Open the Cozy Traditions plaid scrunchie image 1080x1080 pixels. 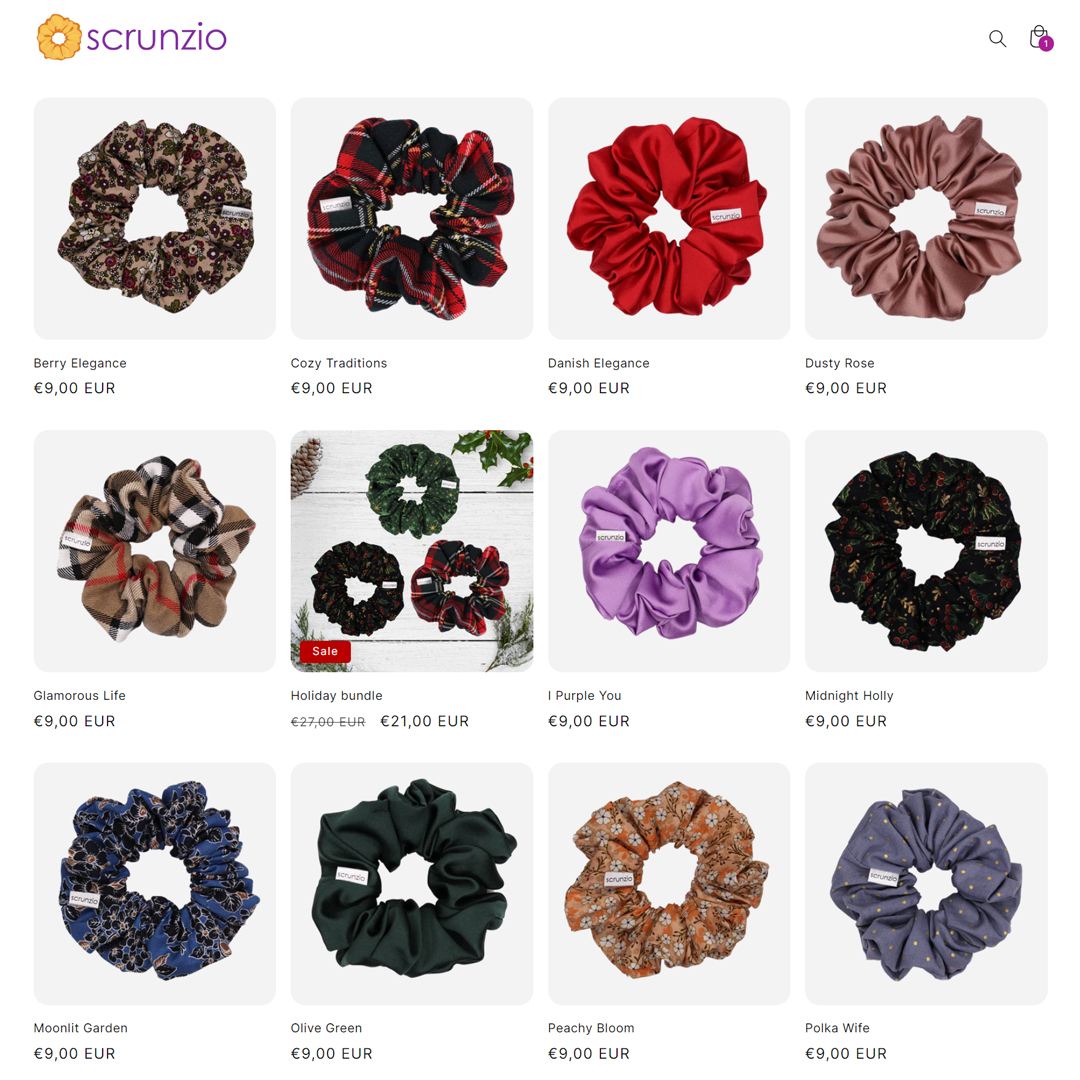tap(412, 218)
